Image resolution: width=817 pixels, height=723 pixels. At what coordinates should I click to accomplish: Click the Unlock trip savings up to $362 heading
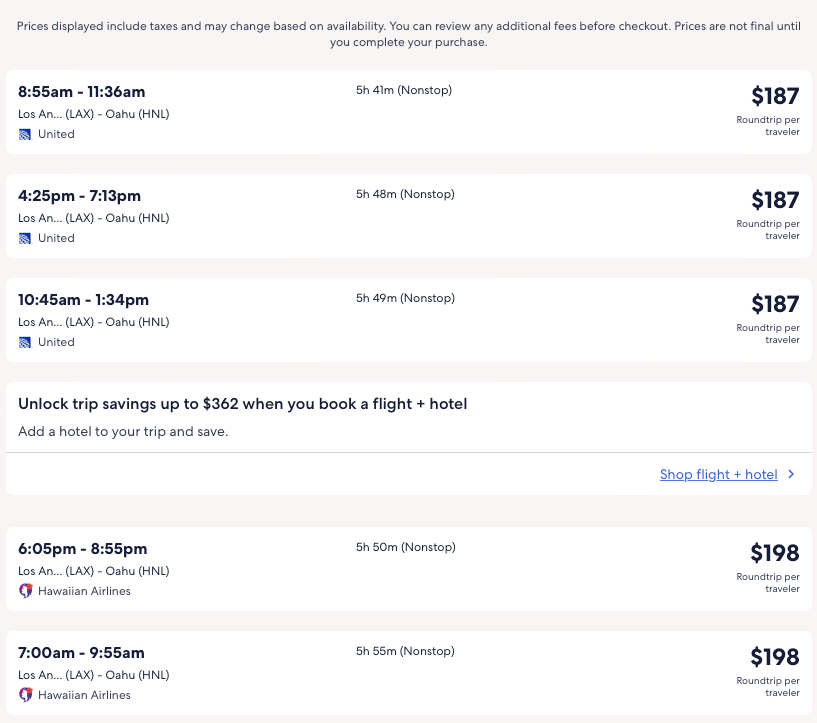(x=243, y=404)
